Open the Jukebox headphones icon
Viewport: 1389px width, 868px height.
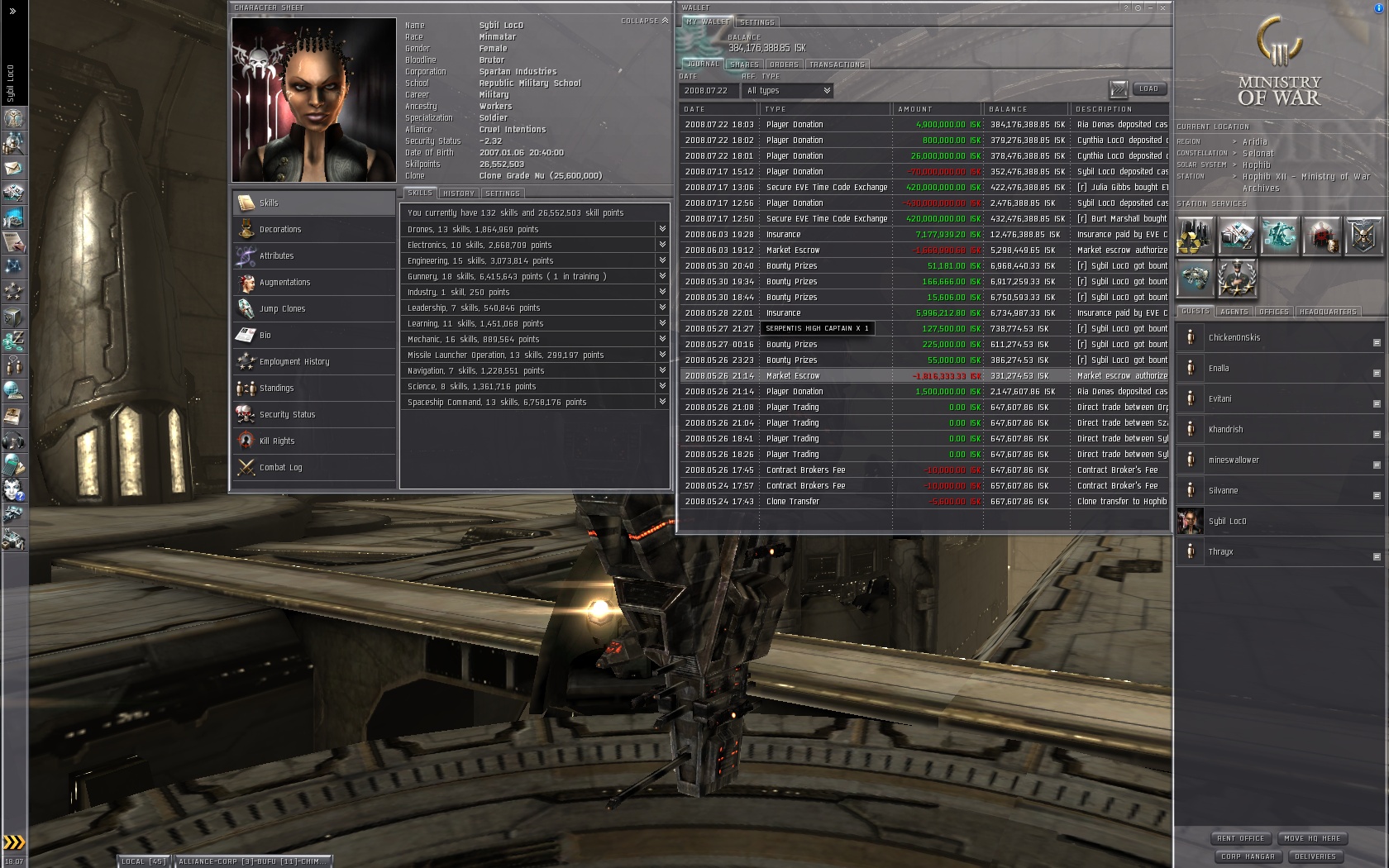click(x=14, y=441)
